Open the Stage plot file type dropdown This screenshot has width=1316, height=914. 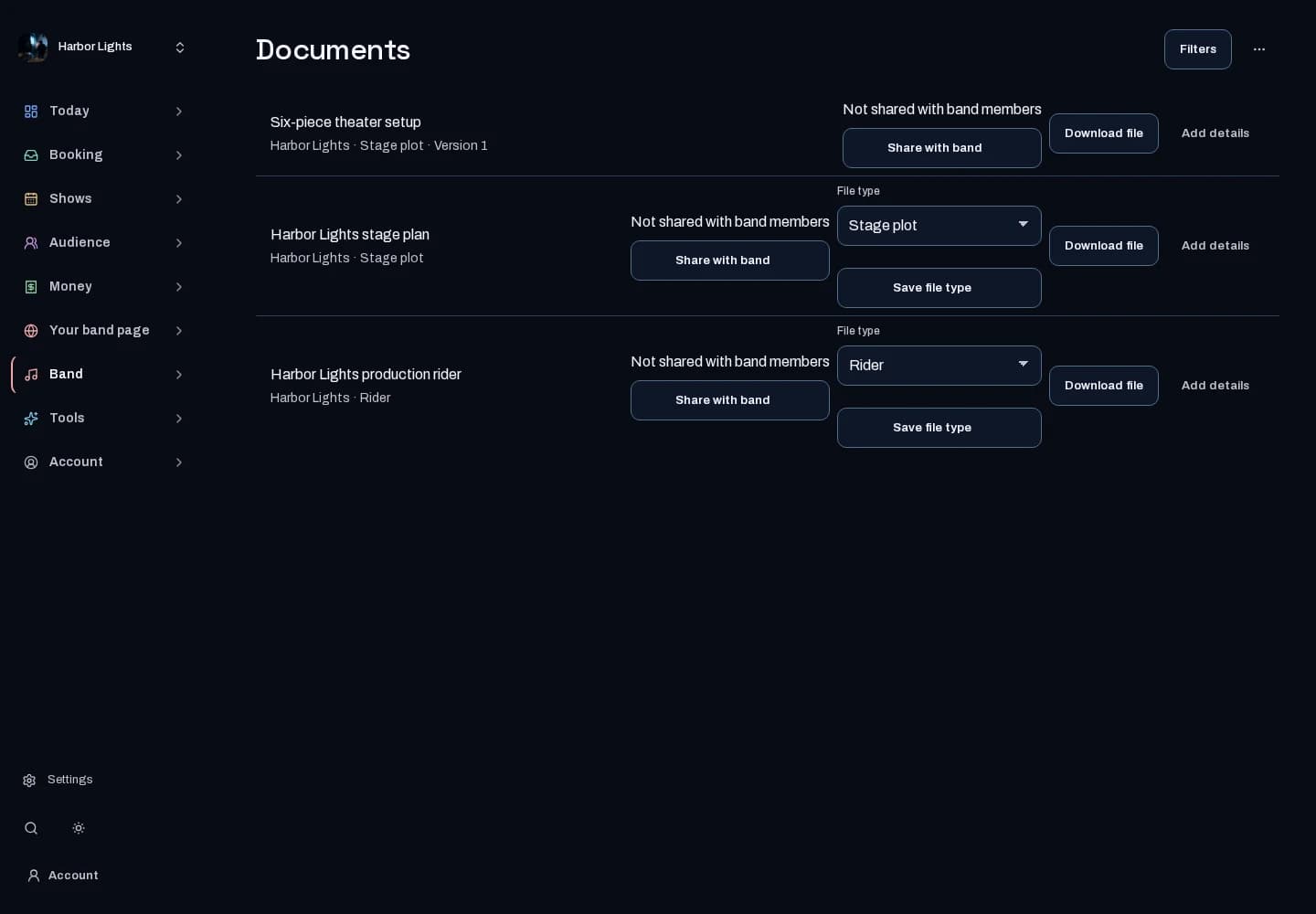939,226
